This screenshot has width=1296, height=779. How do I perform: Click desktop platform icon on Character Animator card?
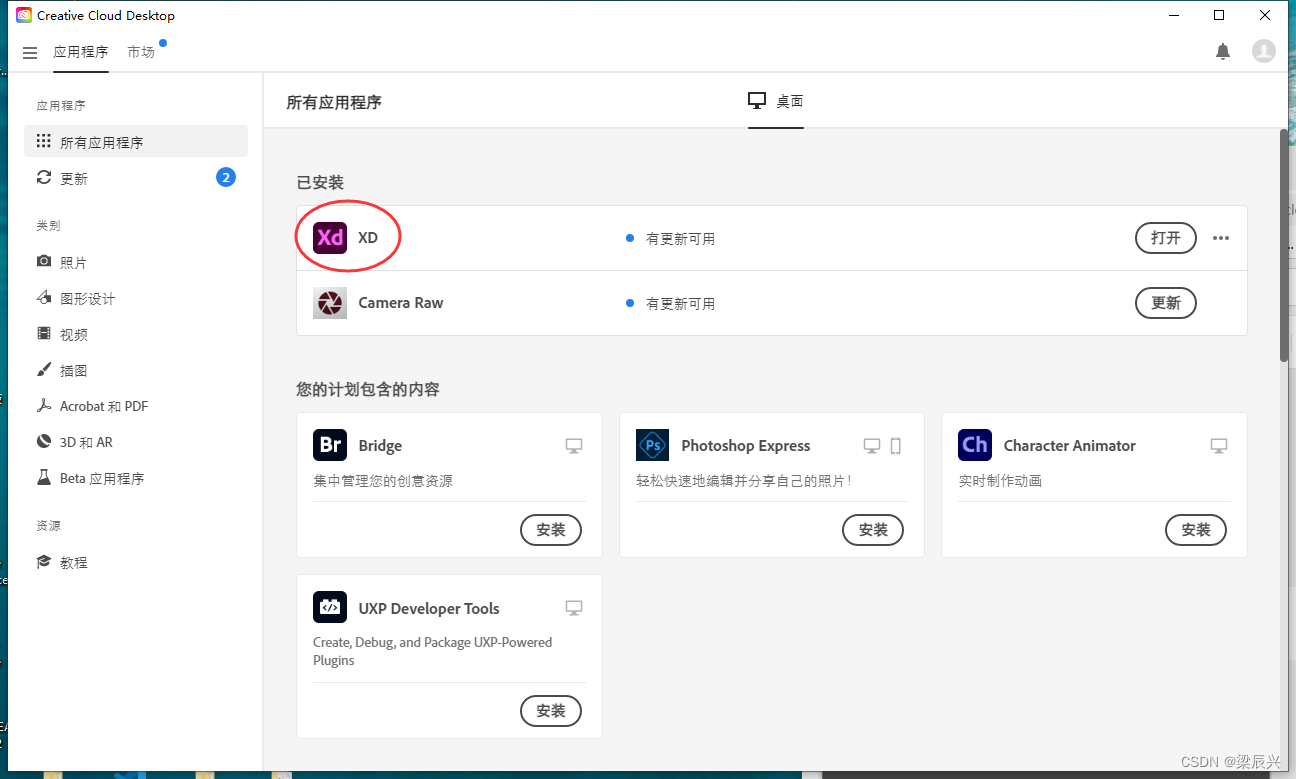[1219, 446]
